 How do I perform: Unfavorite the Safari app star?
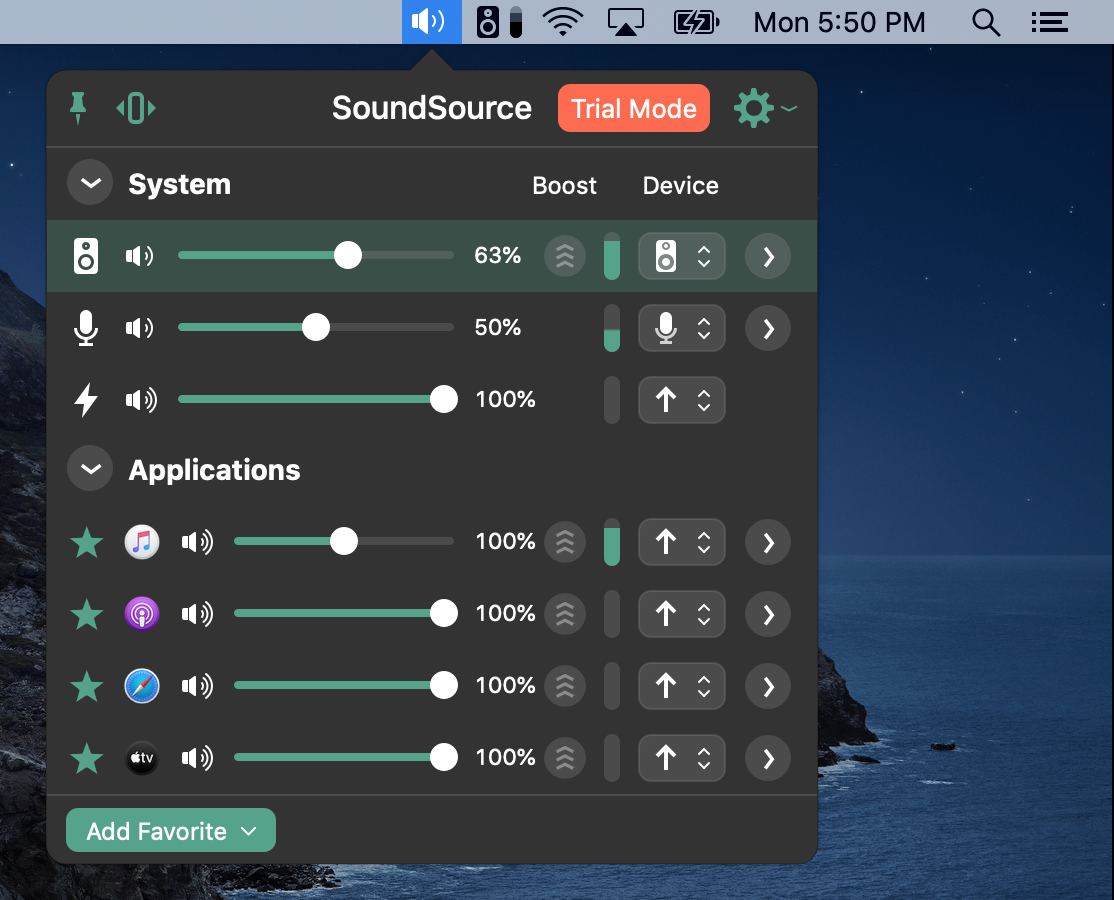point(87,687)
